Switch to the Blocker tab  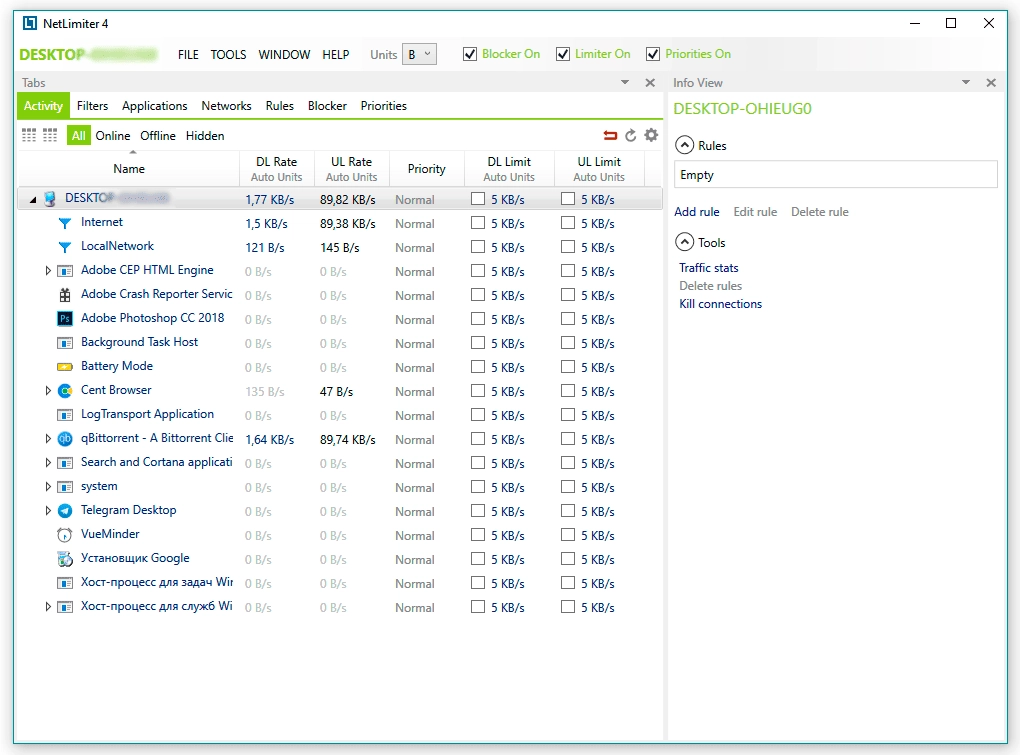[327, 106]
